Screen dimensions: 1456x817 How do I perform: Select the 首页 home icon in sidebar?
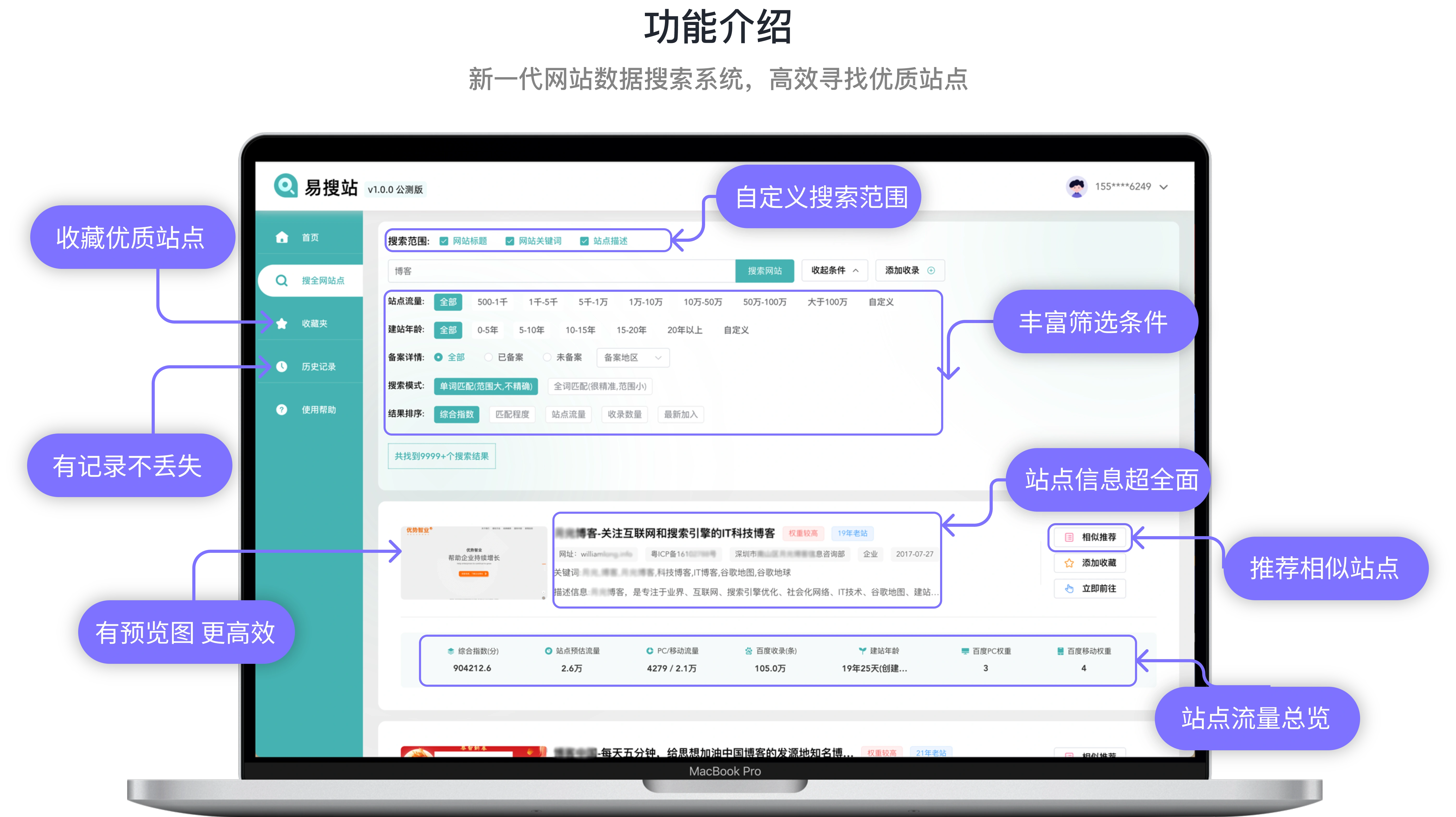[x=282, y=237]
